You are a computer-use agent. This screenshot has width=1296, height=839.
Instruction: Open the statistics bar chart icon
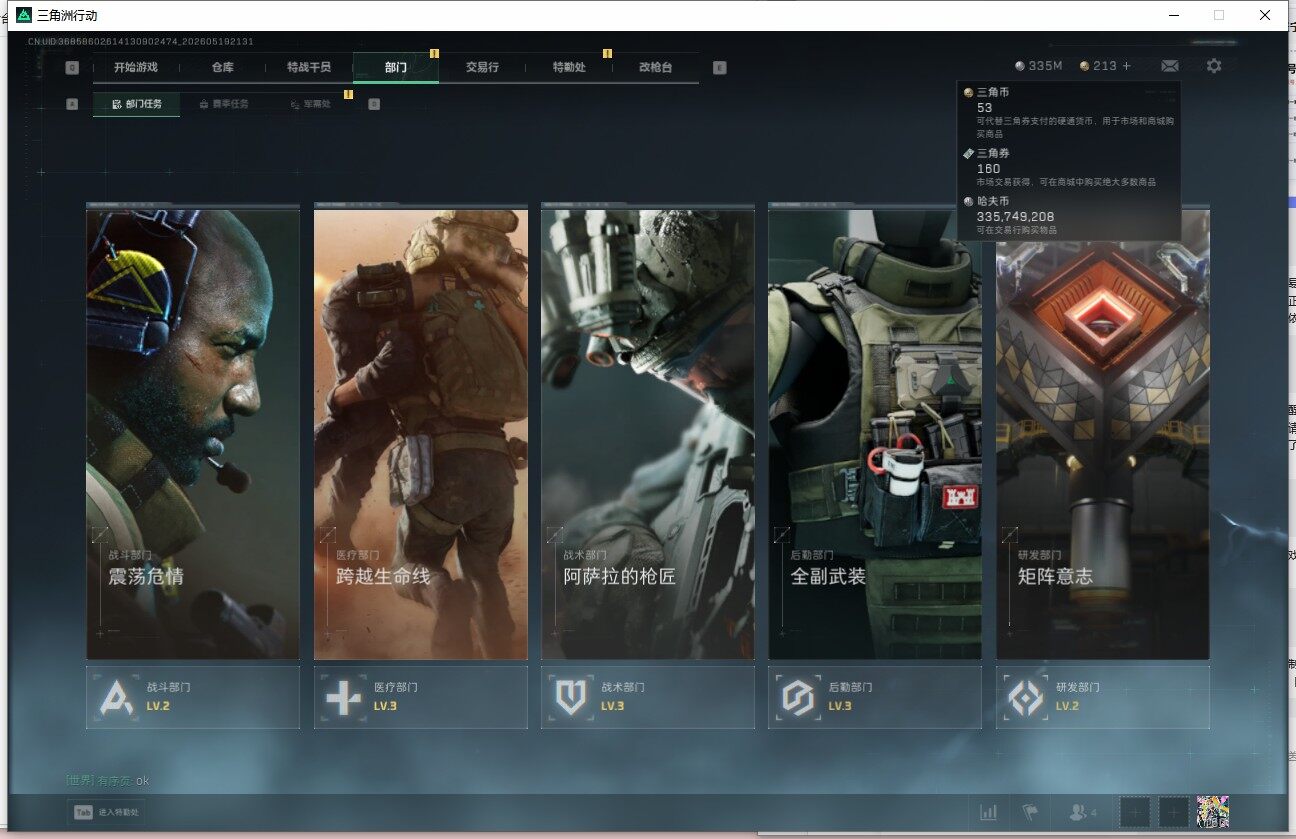(x=988, y=812)
